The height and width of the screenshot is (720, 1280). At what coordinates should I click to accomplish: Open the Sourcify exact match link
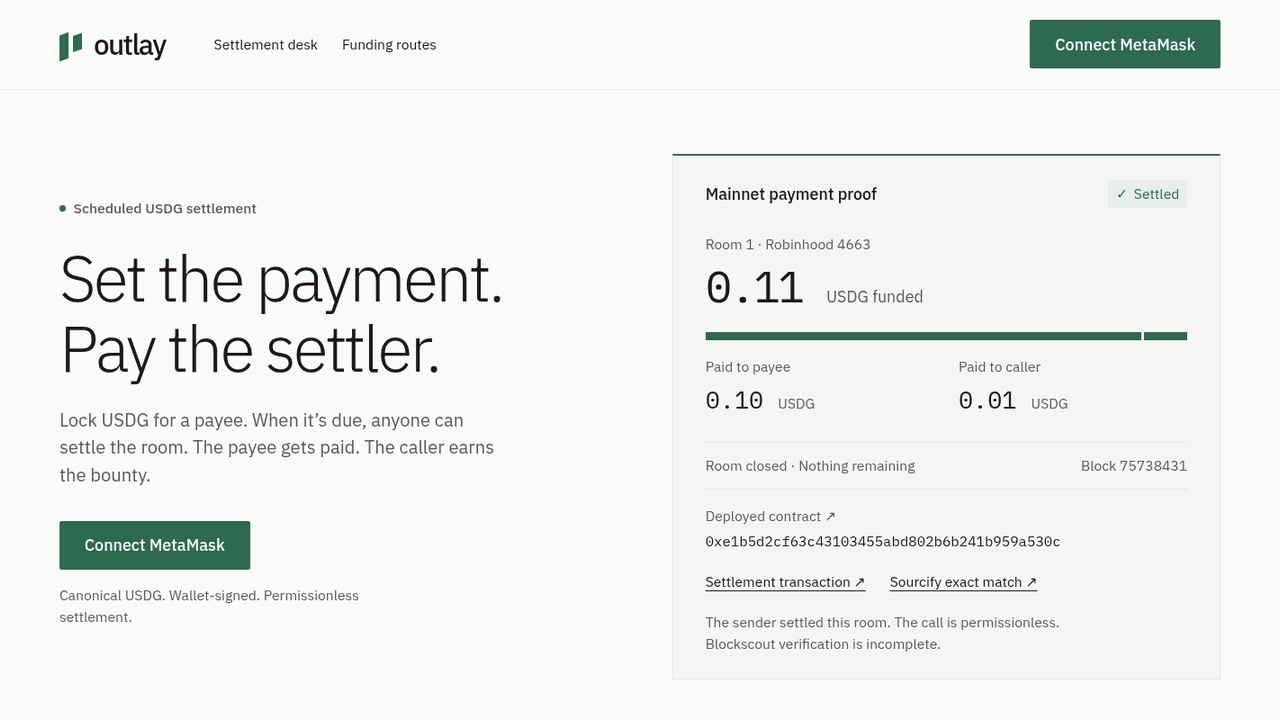[963, 582]
